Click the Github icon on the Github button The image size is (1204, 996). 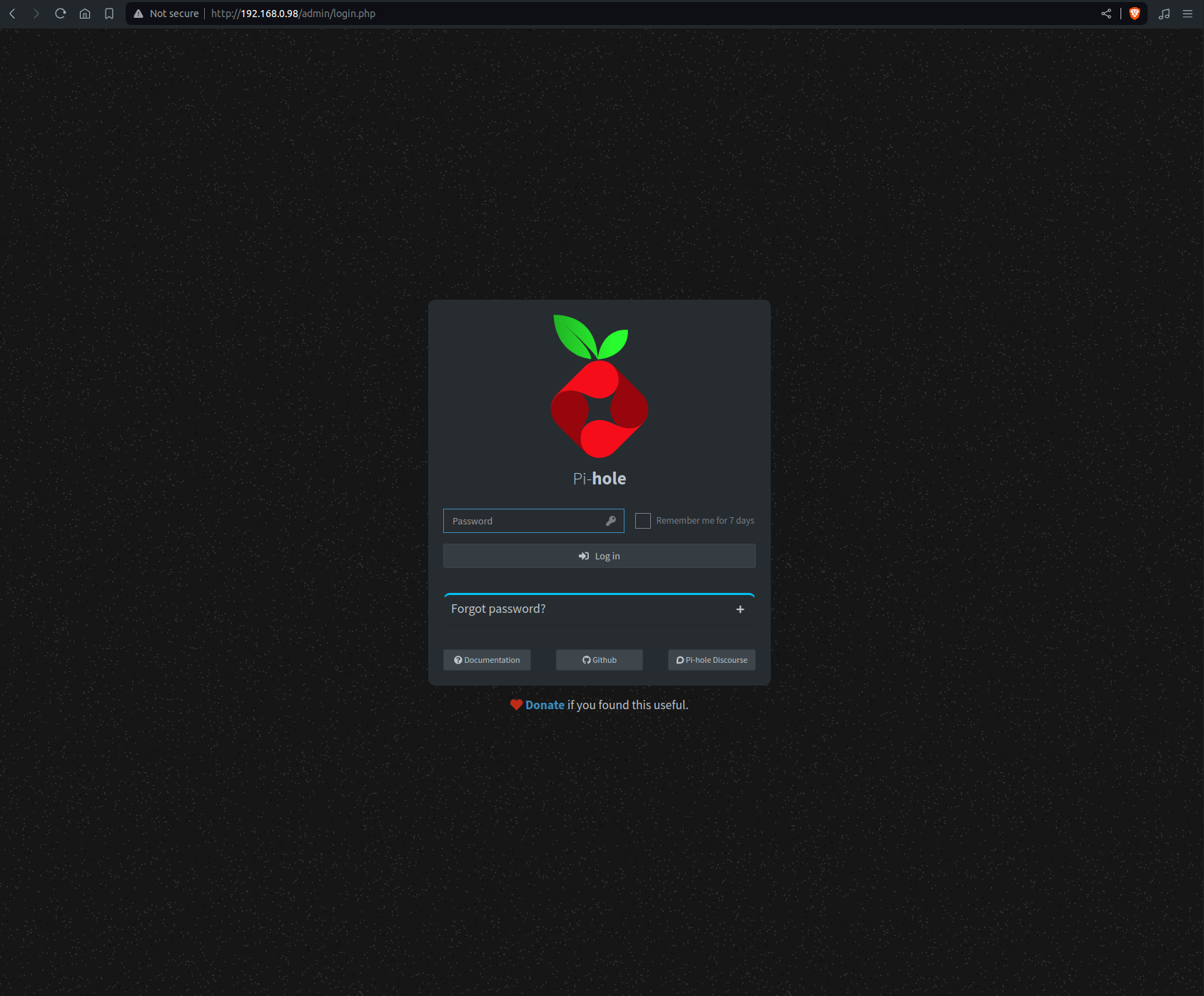(586, 660)
